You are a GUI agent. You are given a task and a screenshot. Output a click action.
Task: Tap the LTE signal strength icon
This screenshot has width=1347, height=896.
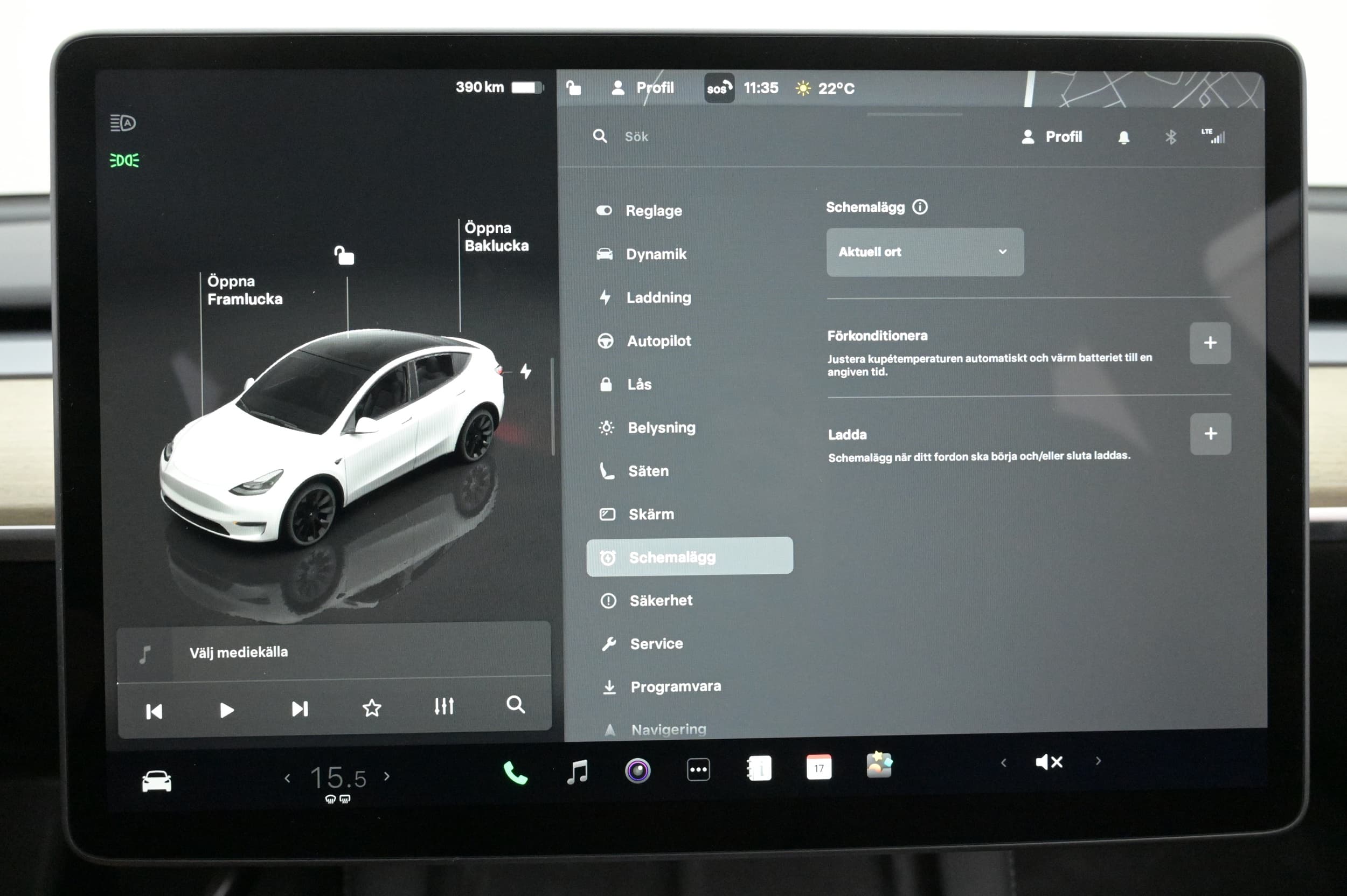[x=1213, y=136]
